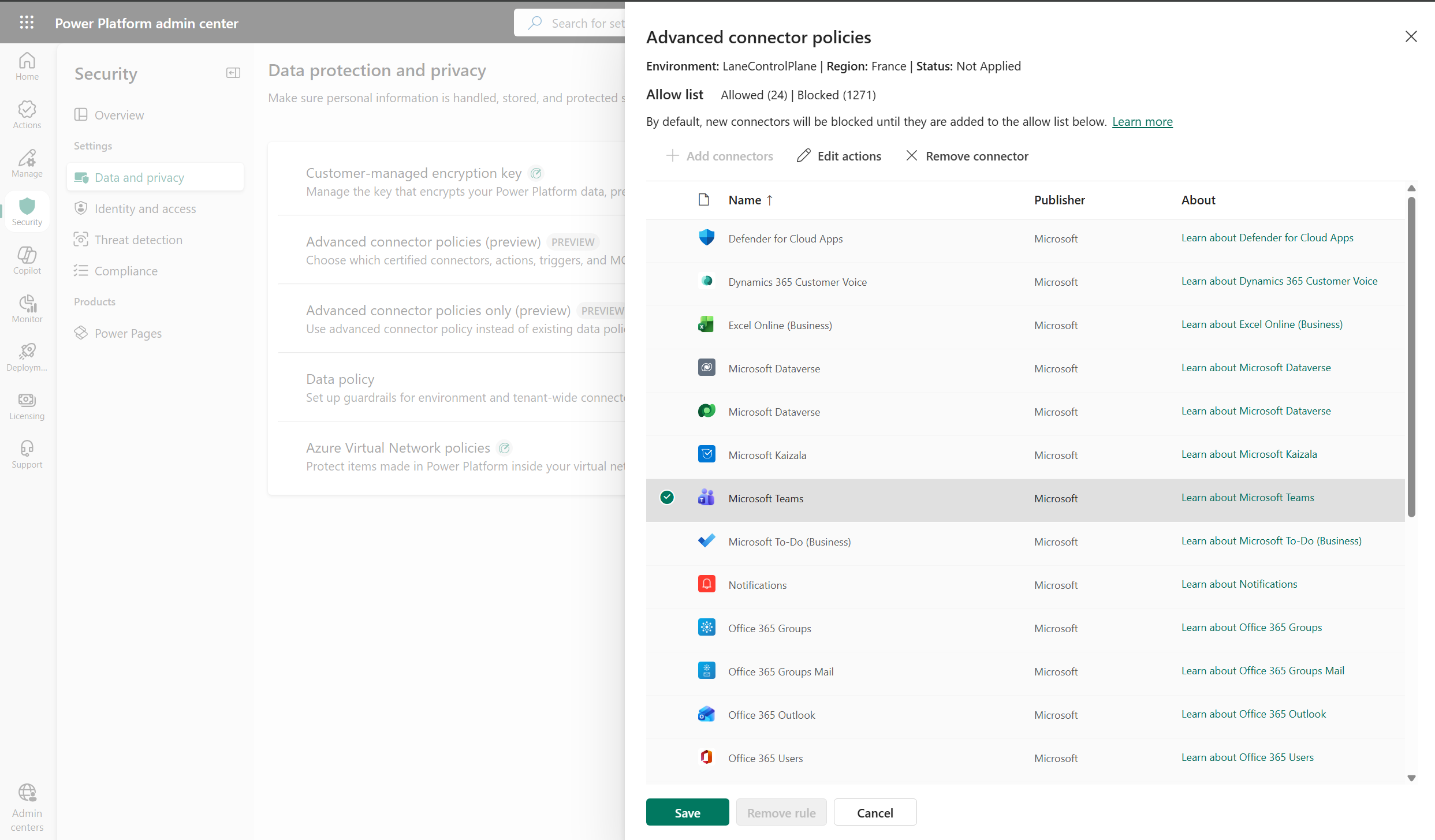Select the Dynamics 365 Customer Voice name
Image resolution: width=1435 pixels, height=840 pixels.
tap(797, 282)
